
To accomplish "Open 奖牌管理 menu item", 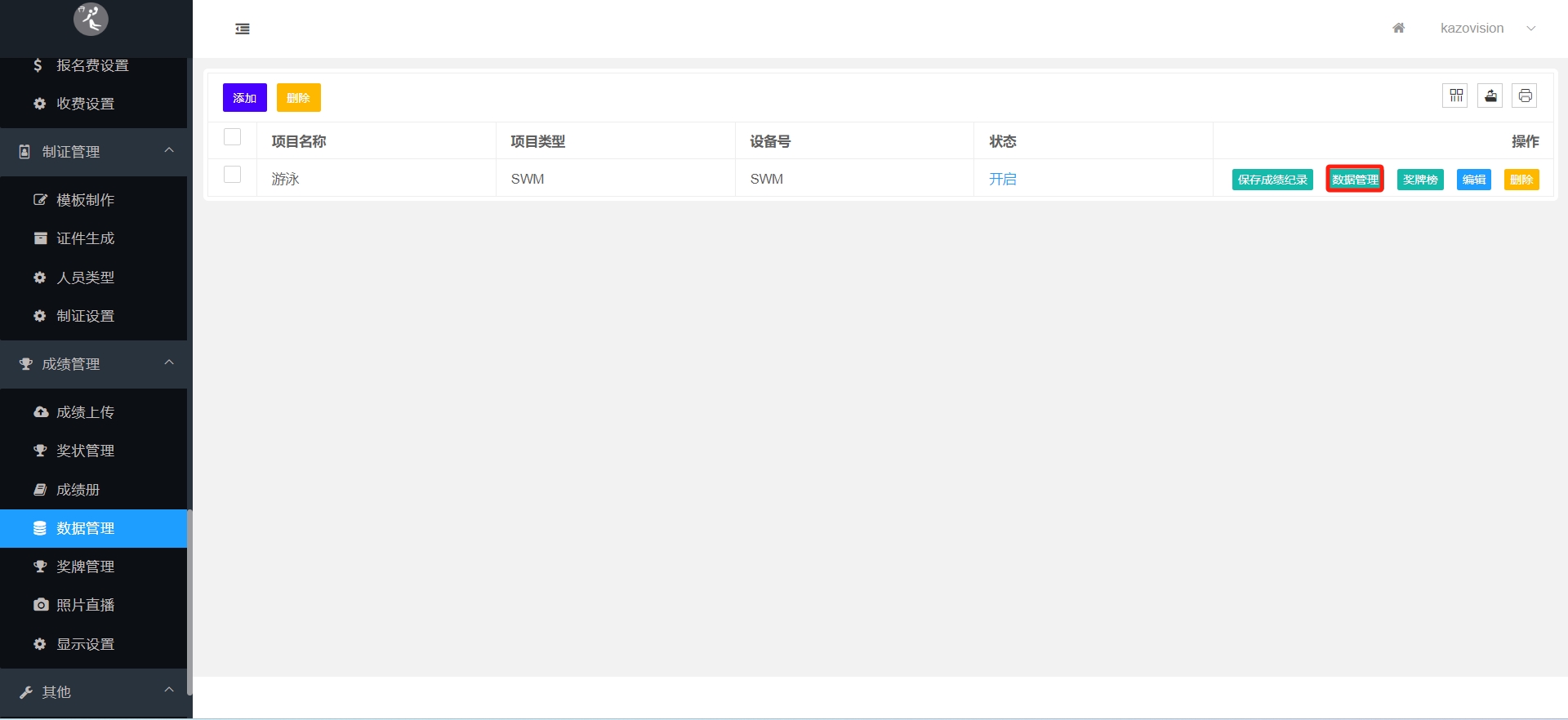I will pos(85,567).
